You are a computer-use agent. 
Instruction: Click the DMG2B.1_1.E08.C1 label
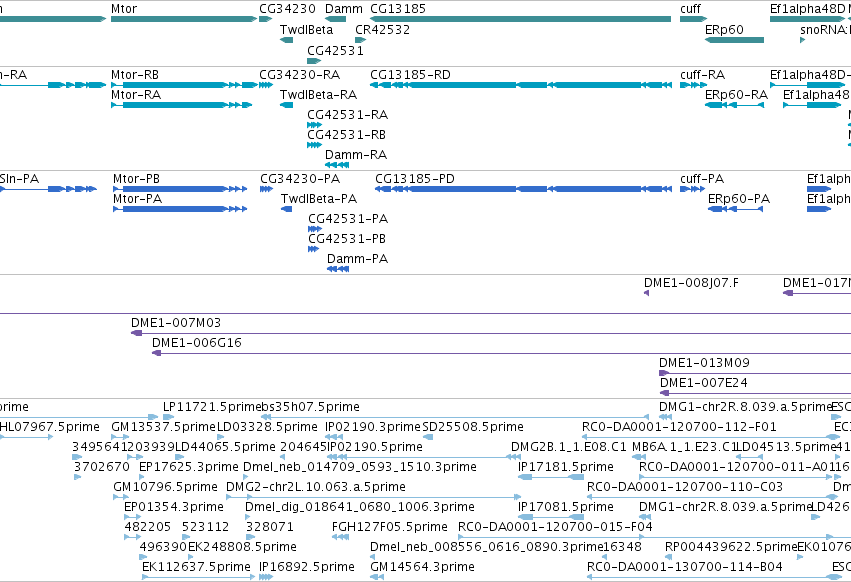(x=568, y=447)
